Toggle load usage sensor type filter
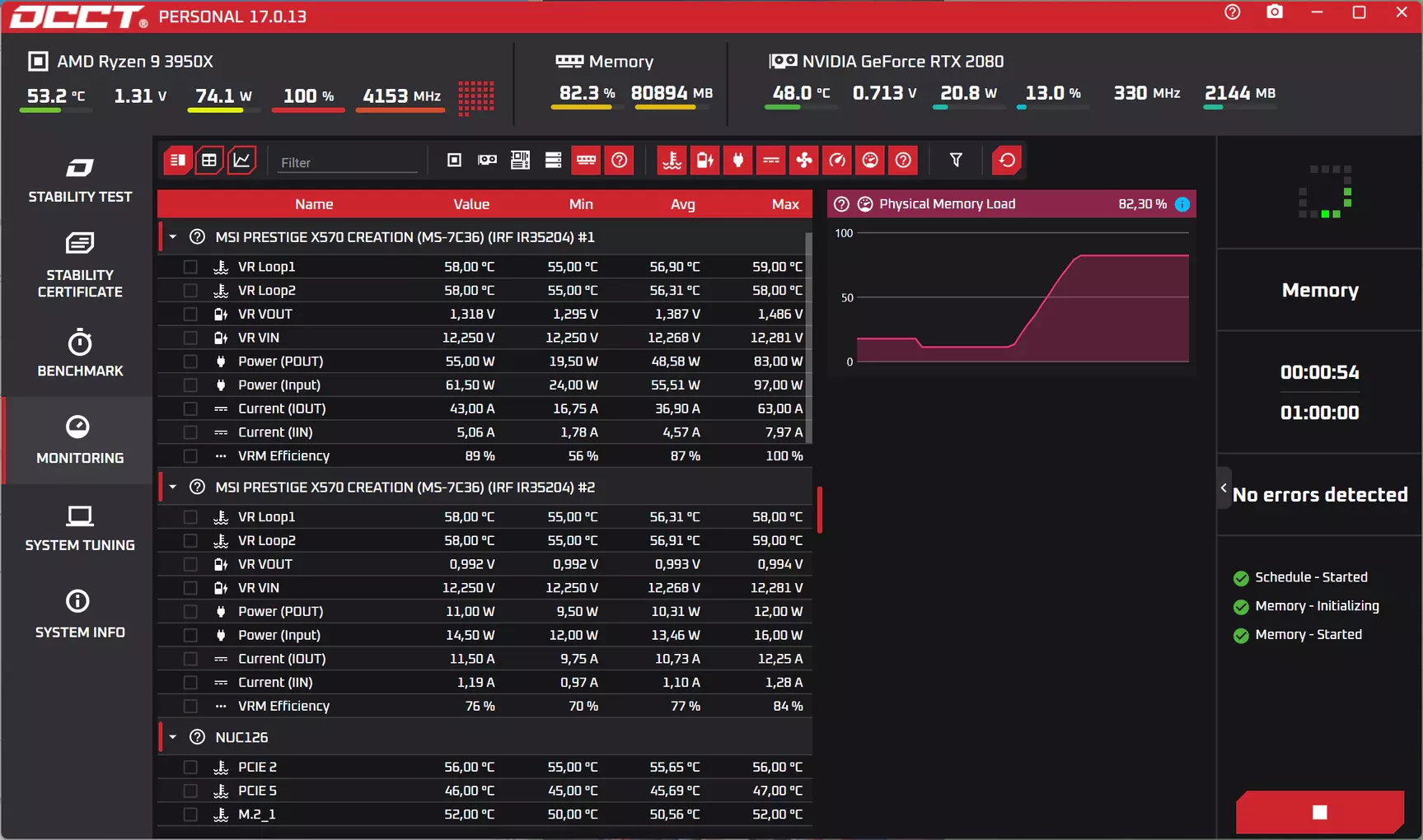The height and width of the screenshot is (840, 1423). point(870,161)
